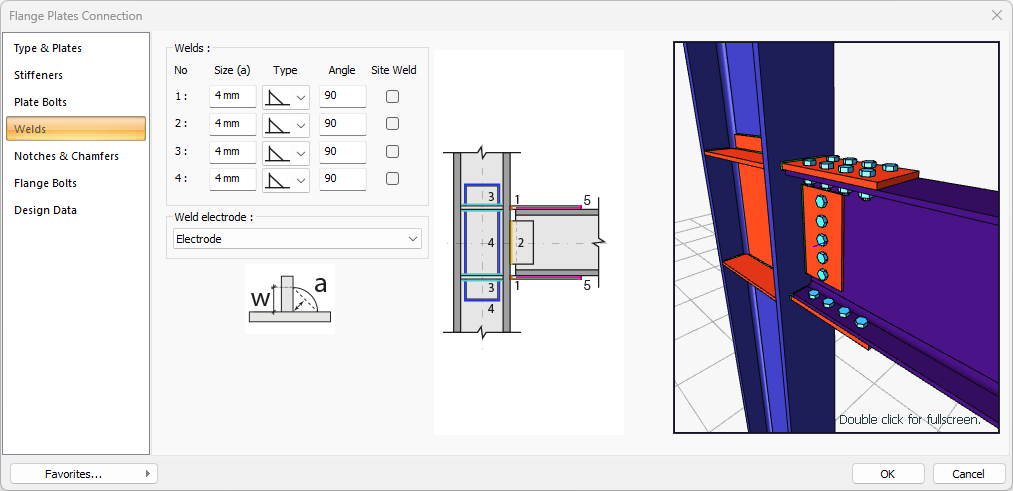Image resolution: width=1013 pixels, height=491 pixels.
Task: Click weld 1 size input field
Action: [x=233, y=97]
